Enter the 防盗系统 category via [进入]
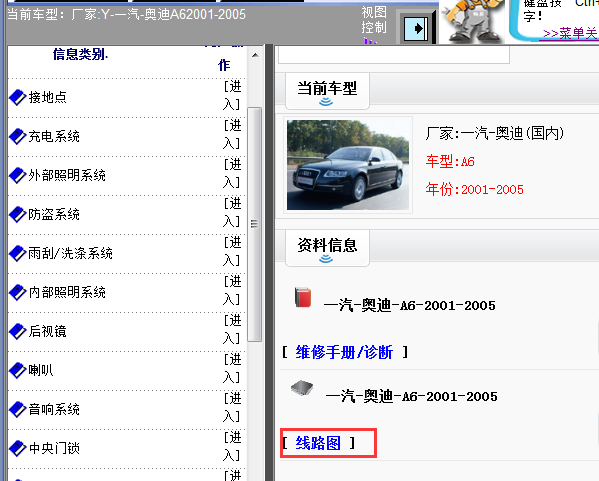The image size is (599, 481). [232, 212]
